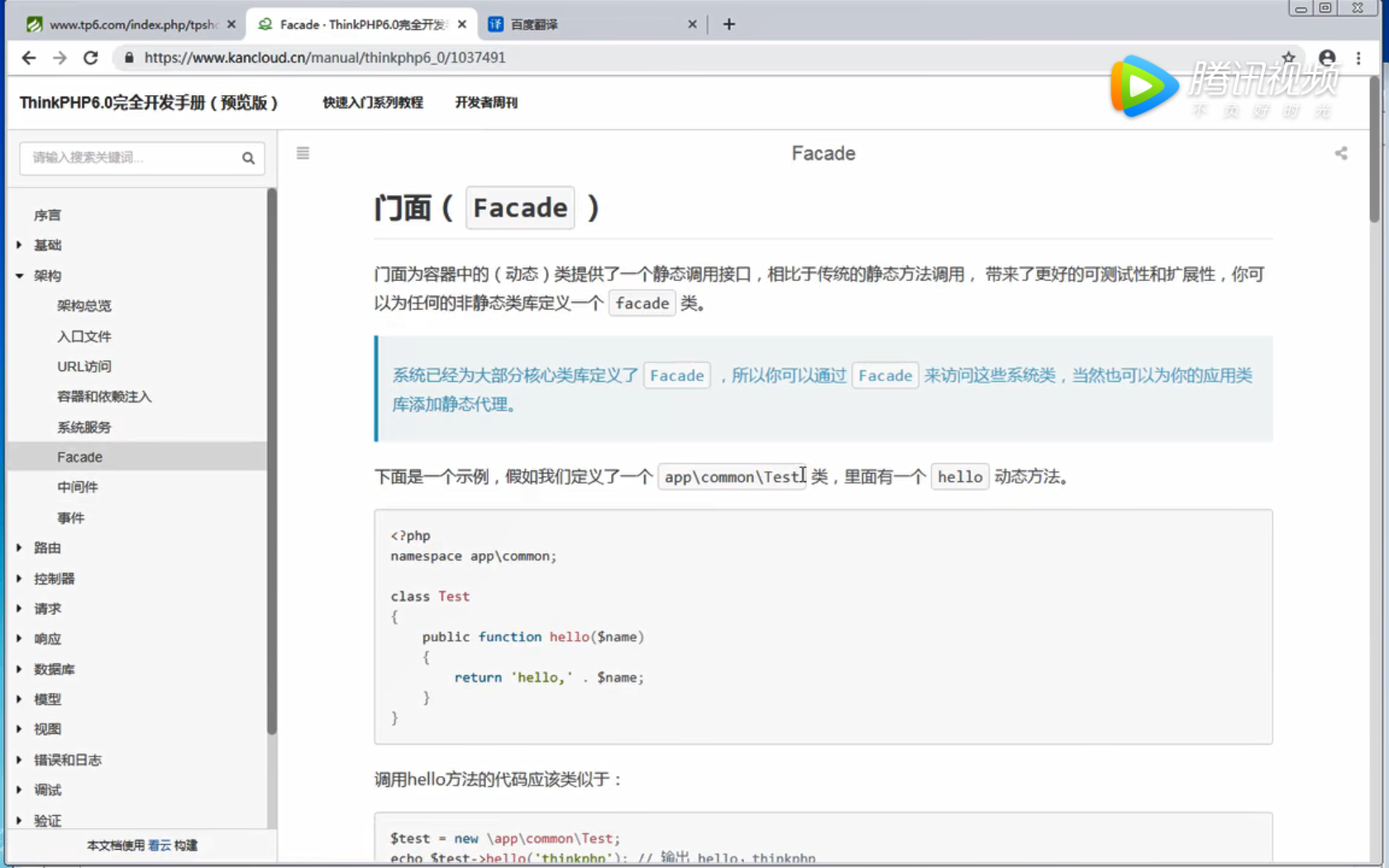Image resolution: width=1389 pixels, height=868 pixels.
Task: Expand the 路由 section
Action: [x=19, y=547]
